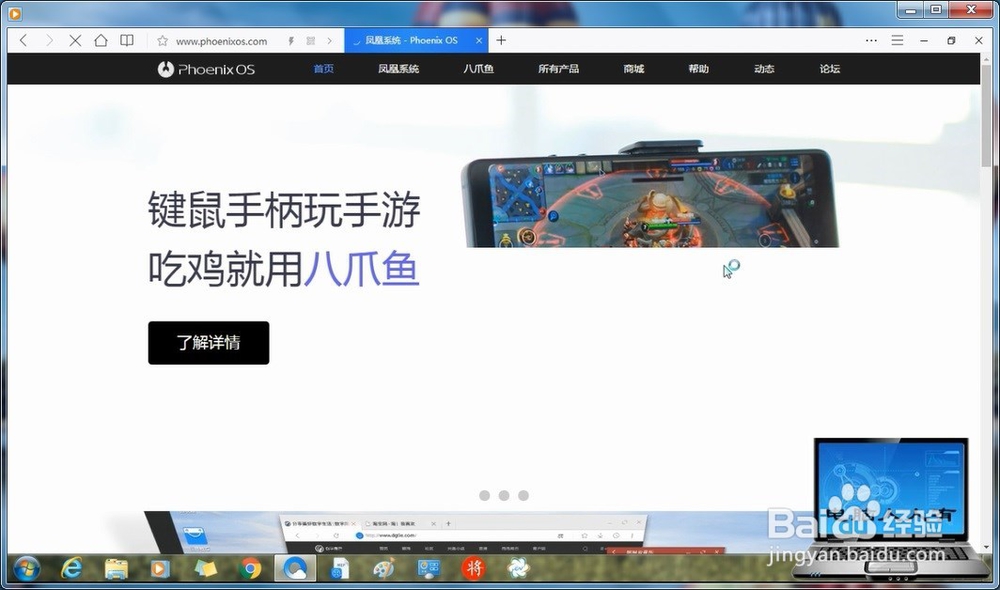Open the browser hamburger menu
Screen dimensions: 1000x590
897,40
